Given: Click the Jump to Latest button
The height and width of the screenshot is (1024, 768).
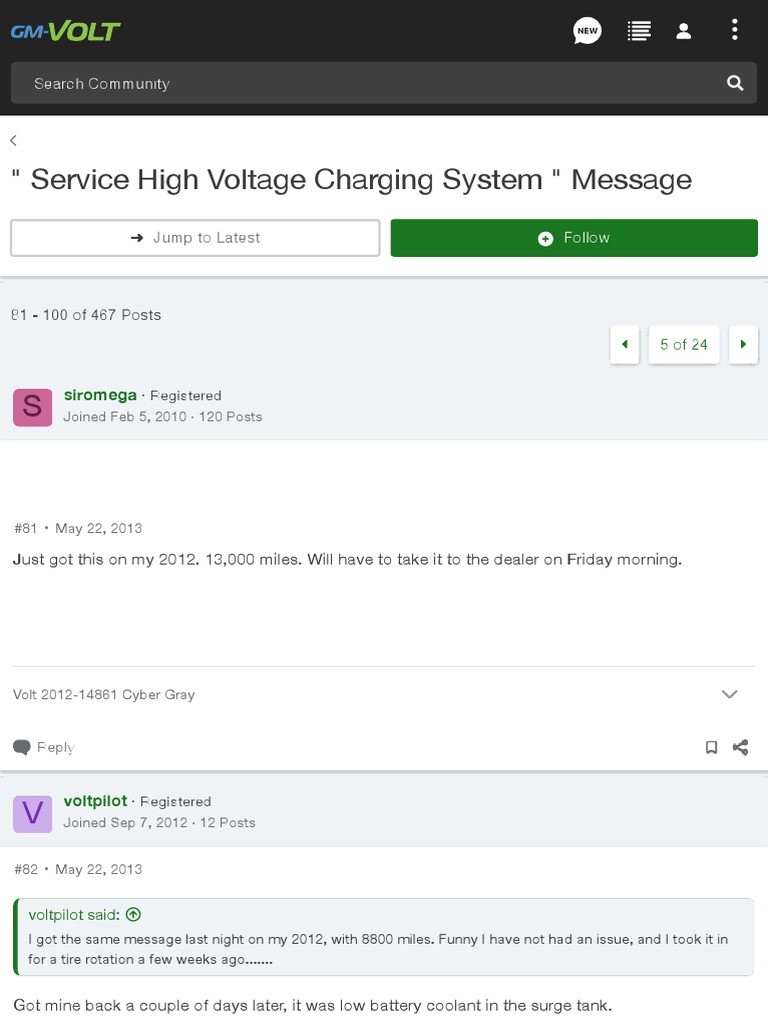Looking at the screenshot, I should (195, 238).
